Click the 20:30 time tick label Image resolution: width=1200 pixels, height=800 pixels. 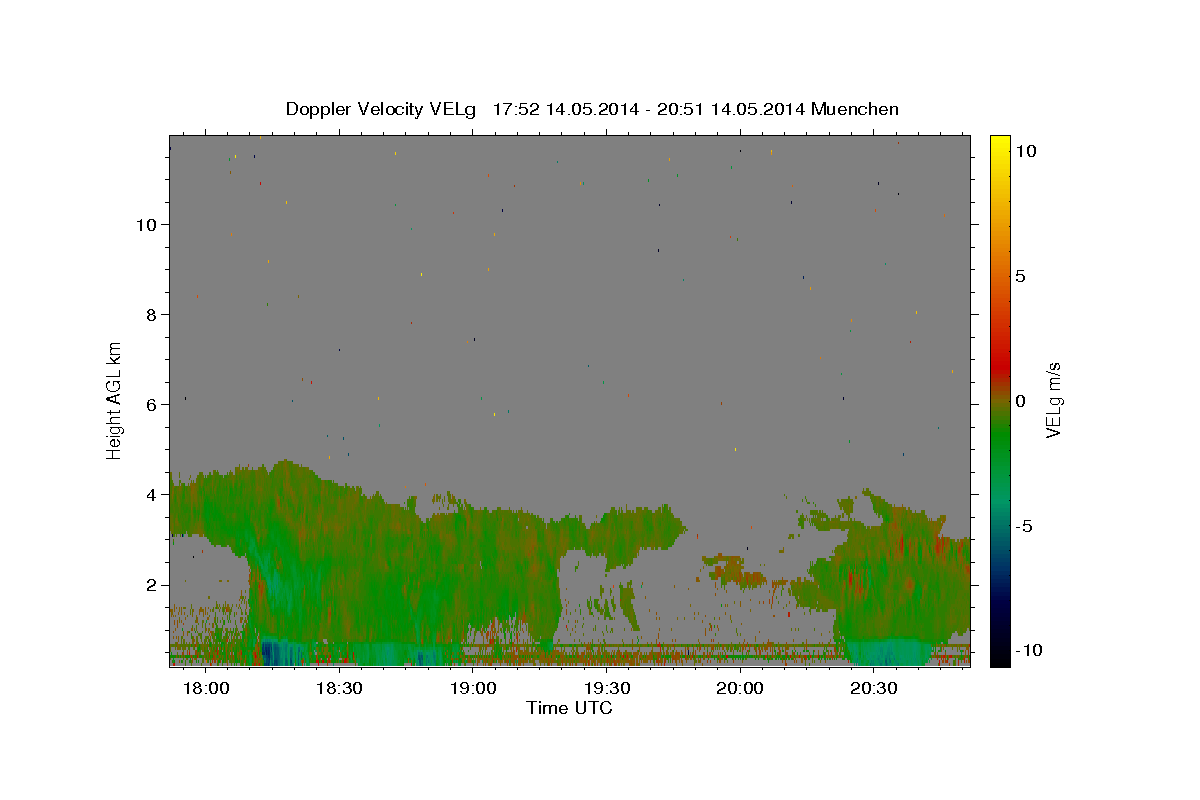tap(874, 689)
